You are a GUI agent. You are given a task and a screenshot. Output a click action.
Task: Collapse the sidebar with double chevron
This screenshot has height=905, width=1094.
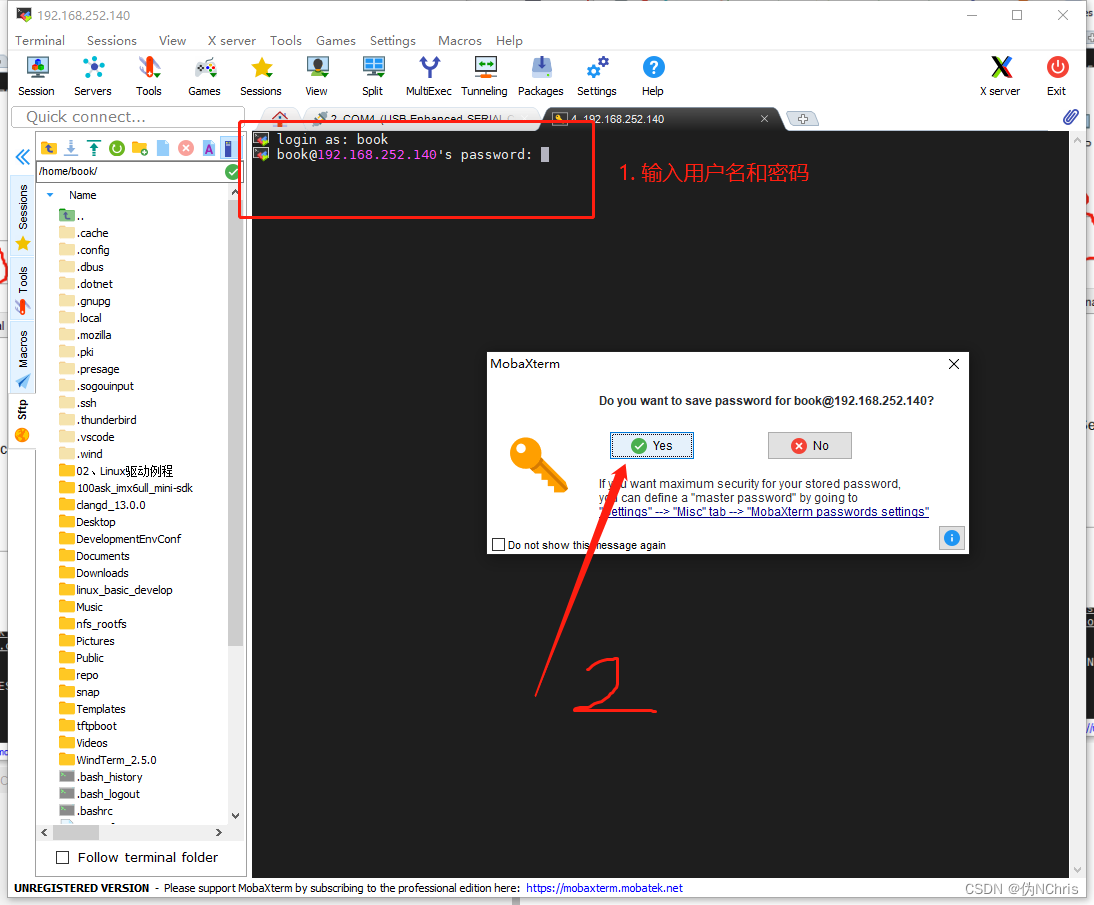pos(23,156)
